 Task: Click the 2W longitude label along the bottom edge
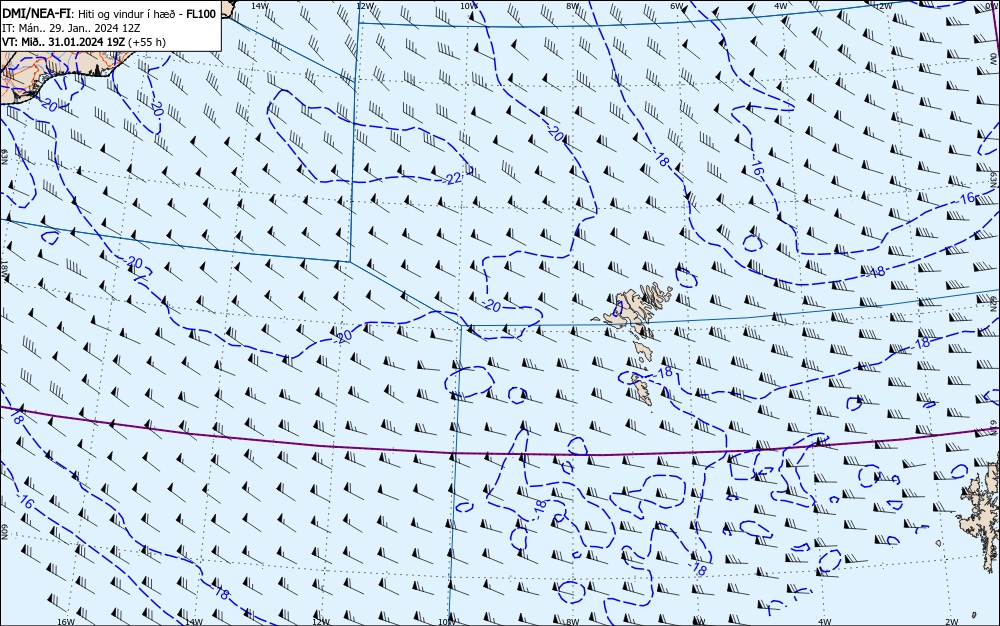pos(951,622)
